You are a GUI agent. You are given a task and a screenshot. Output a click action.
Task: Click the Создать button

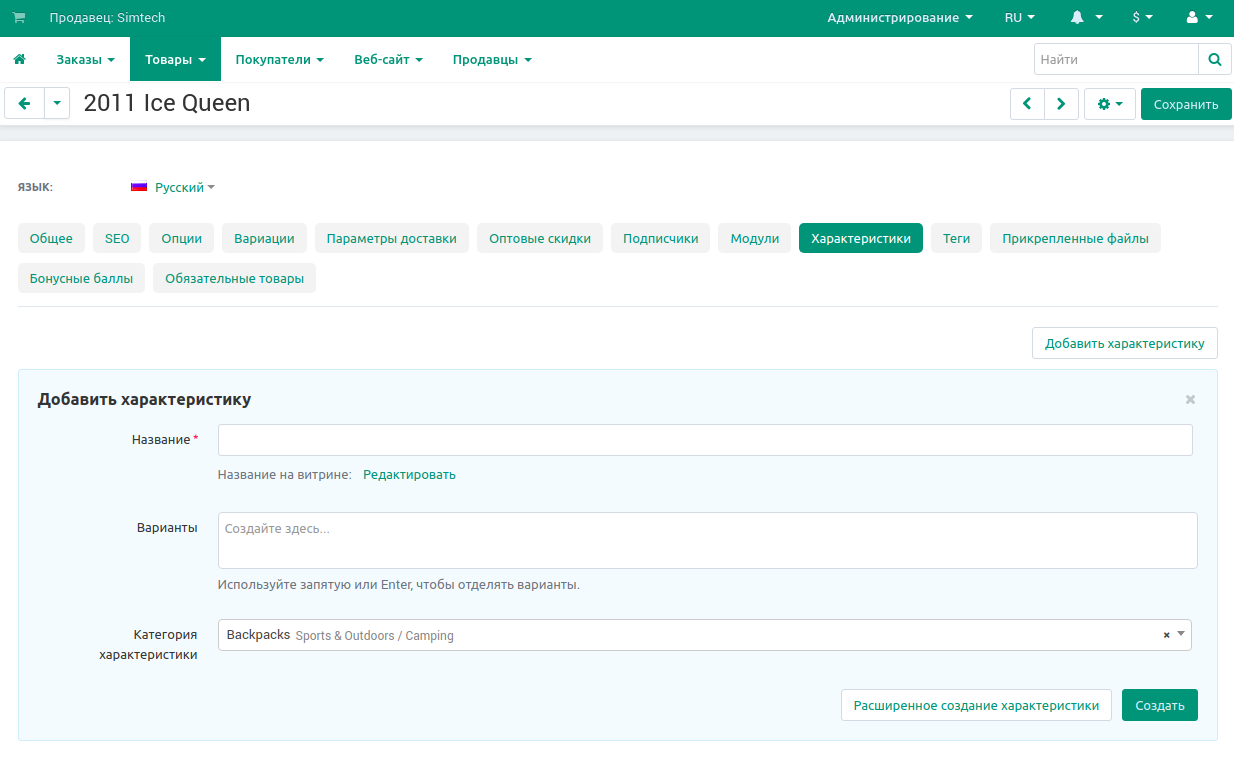click(x=1159, y=705)
